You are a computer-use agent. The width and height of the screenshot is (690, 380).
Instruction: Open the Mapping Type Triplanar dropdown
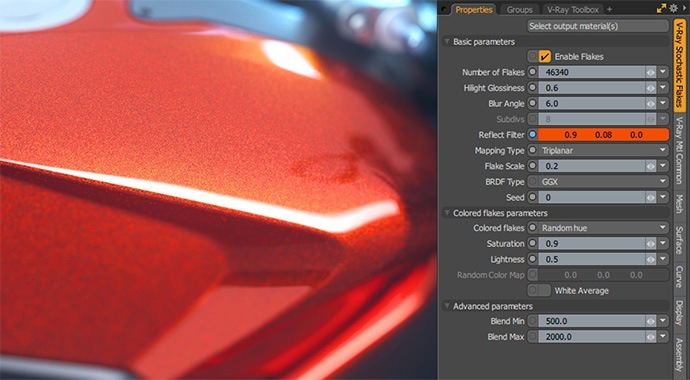(x=603, y=150)
